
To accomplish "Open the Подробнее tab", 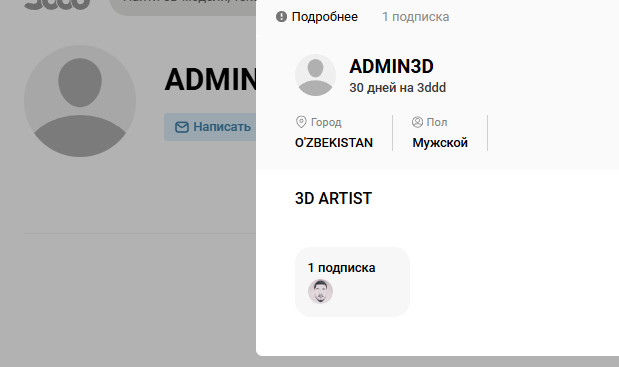I will tap(317, 17).
